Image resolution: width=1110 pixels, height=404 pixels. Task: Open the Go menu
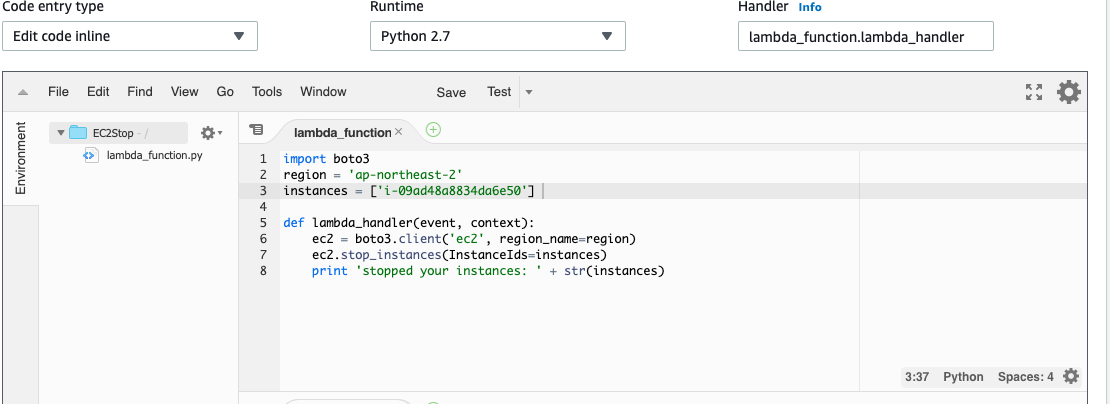(x=225, y=92)
